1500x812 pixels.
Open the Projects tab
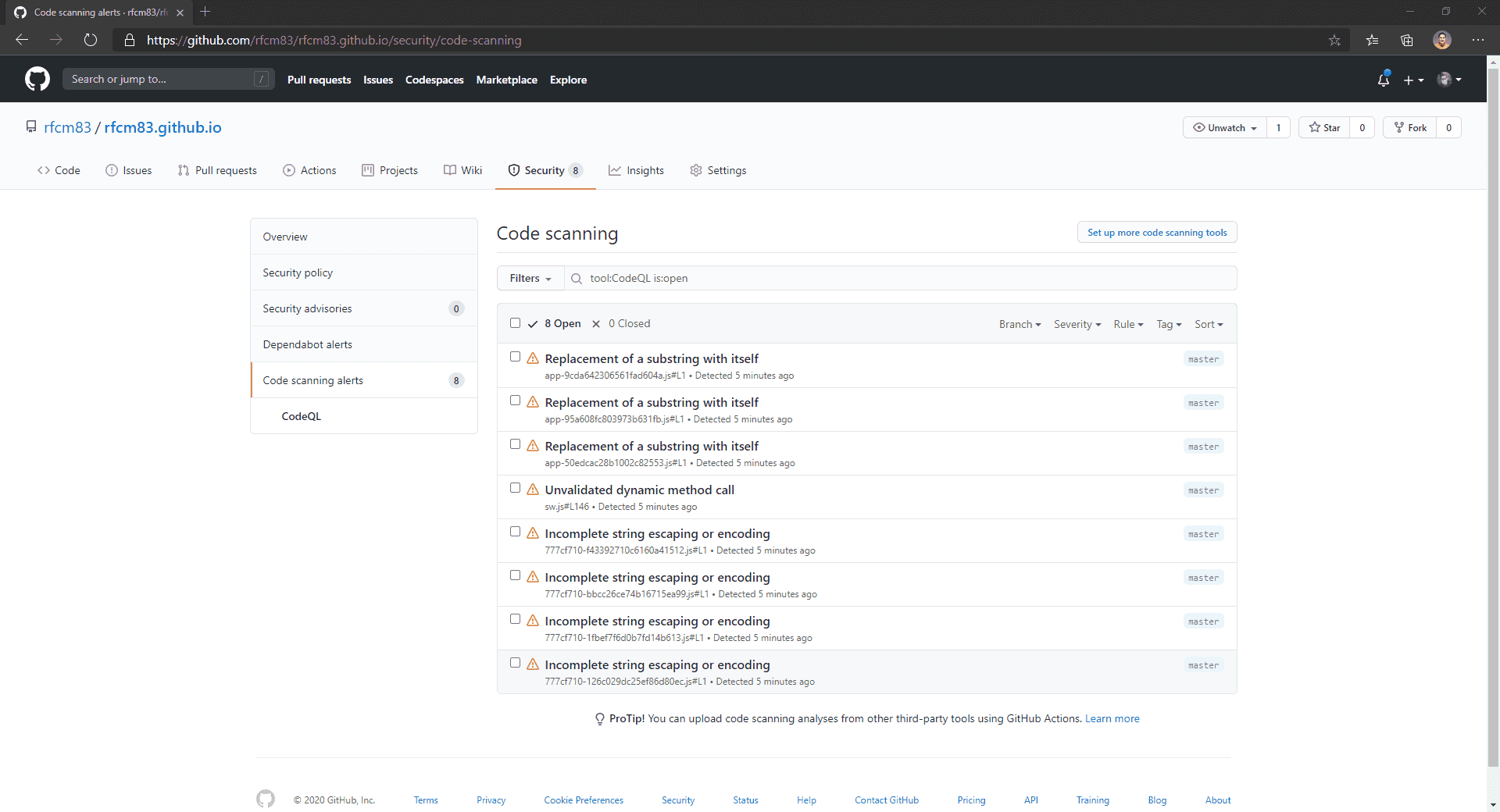click(390, 170)
